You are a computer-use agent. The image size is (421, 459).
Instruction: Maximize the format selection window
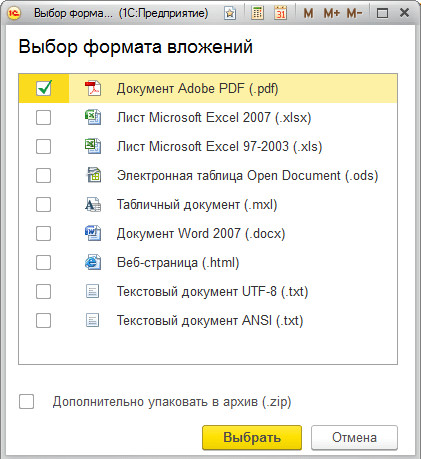382,13
